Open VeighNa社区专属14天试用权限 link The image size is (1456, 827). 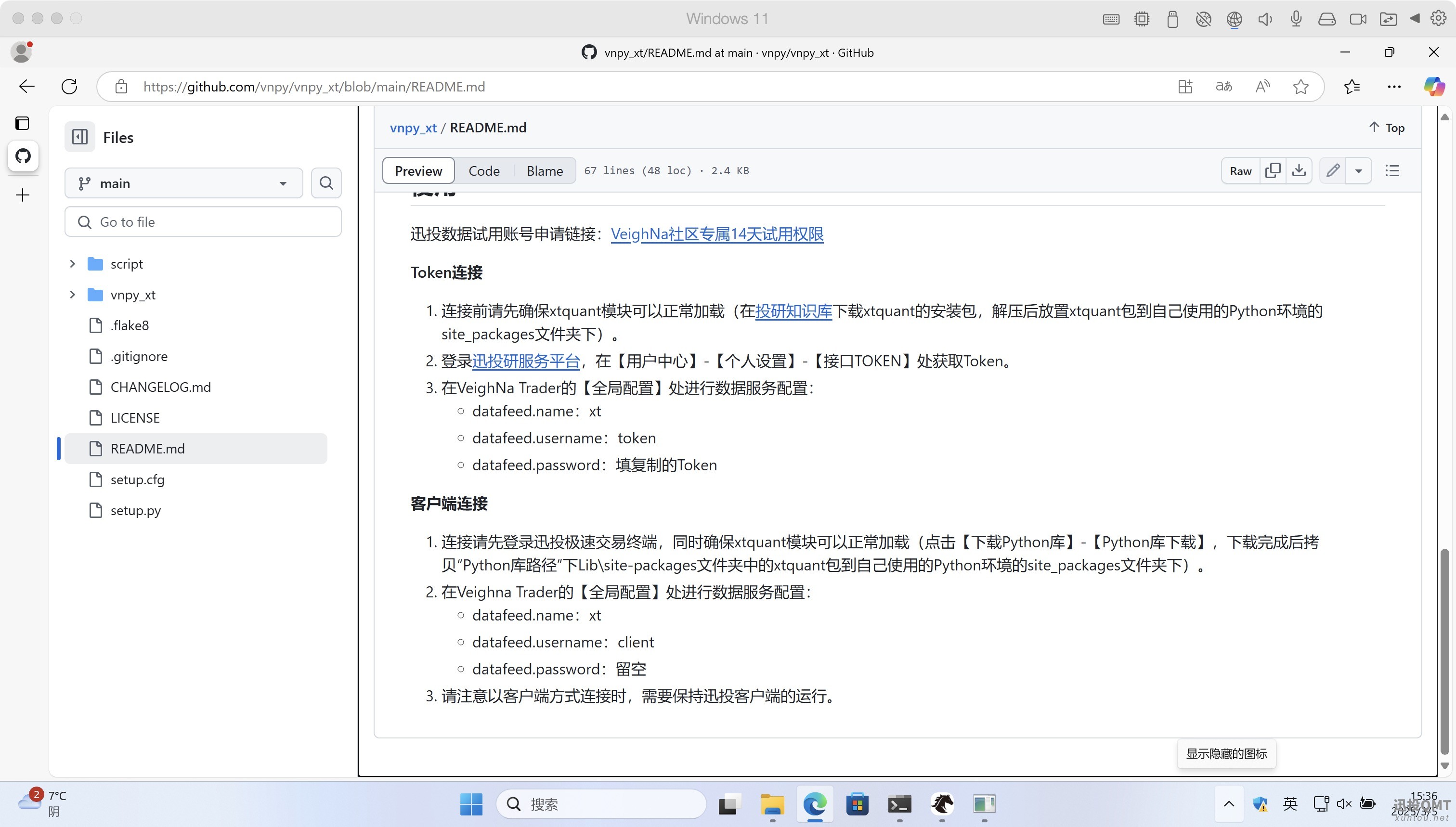(x=717, y=234)
